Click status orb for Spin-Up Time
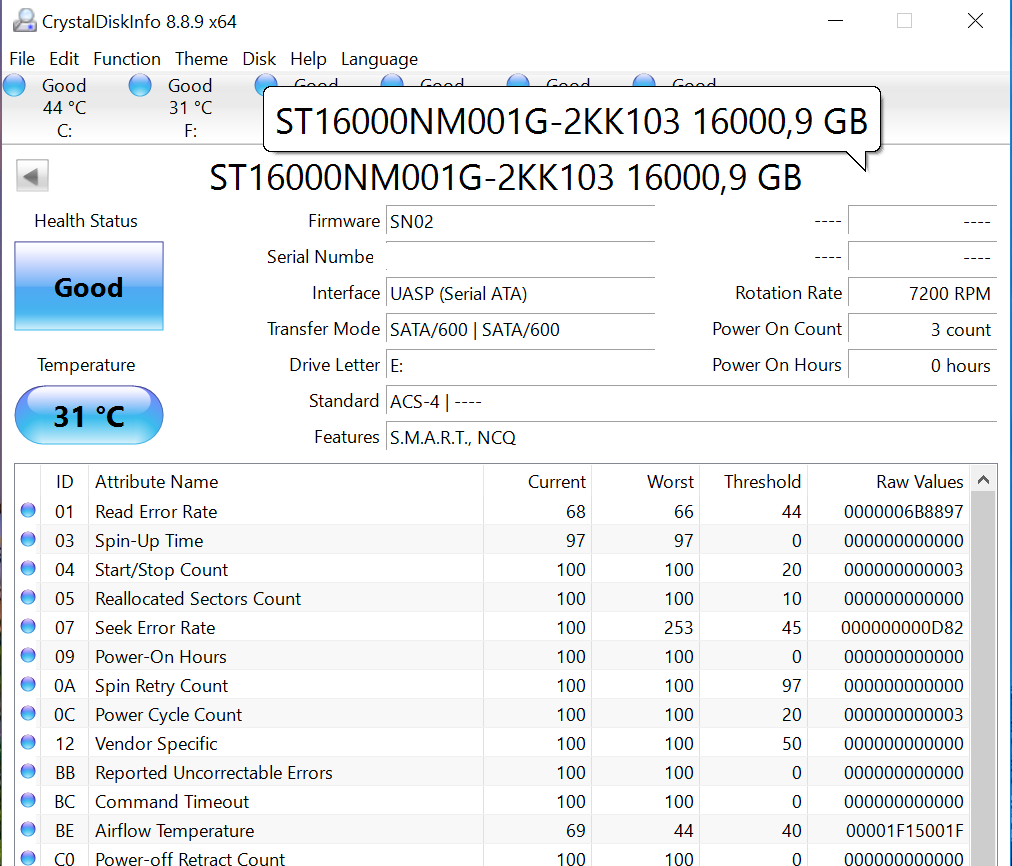This screenshot has width=1012, height=866. (28, 539)
